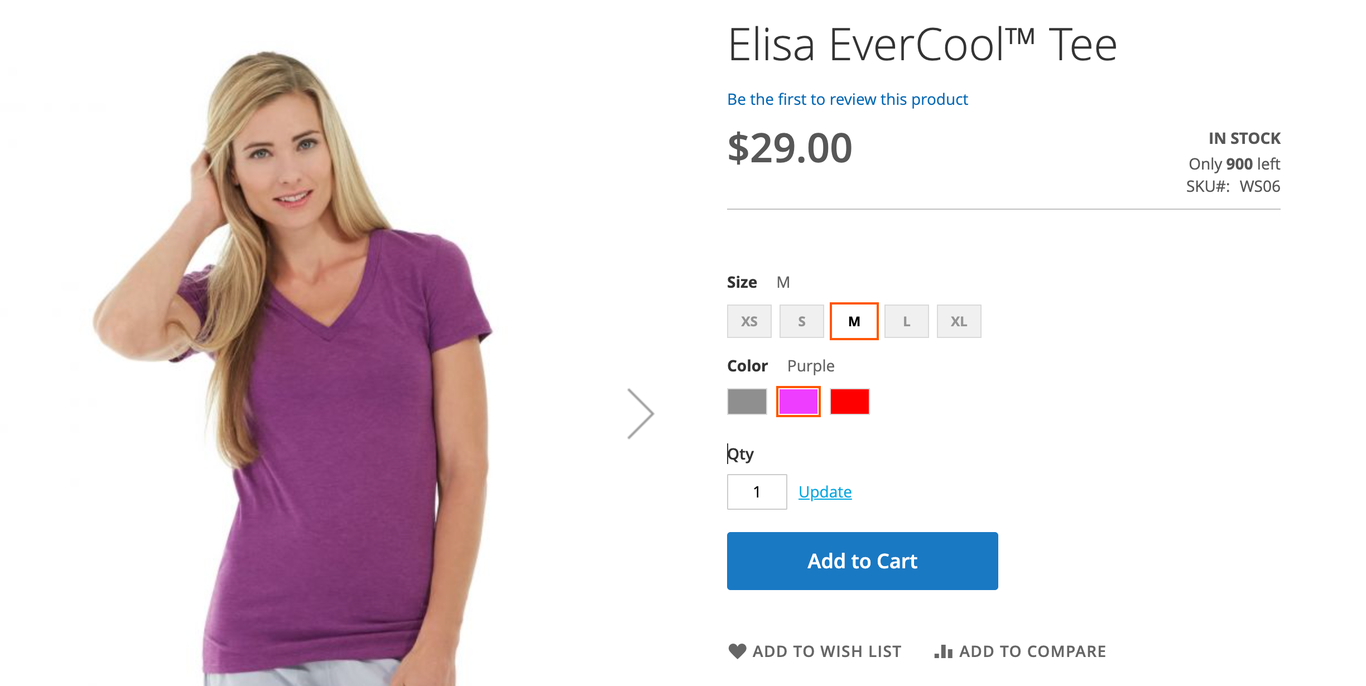
Task: Click the Add to Cart button
Action: [862, 561]
